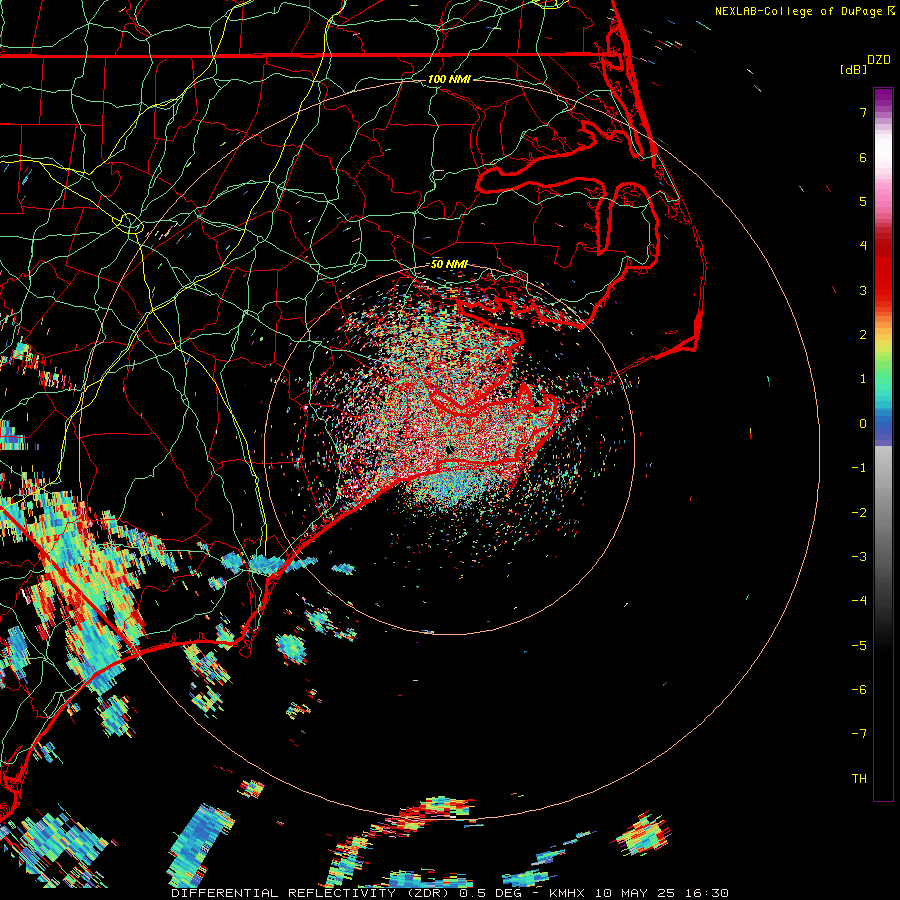Screen dimensions: 900x900
Task: Click the '-3' value on the scale
Action: point(859,557)
